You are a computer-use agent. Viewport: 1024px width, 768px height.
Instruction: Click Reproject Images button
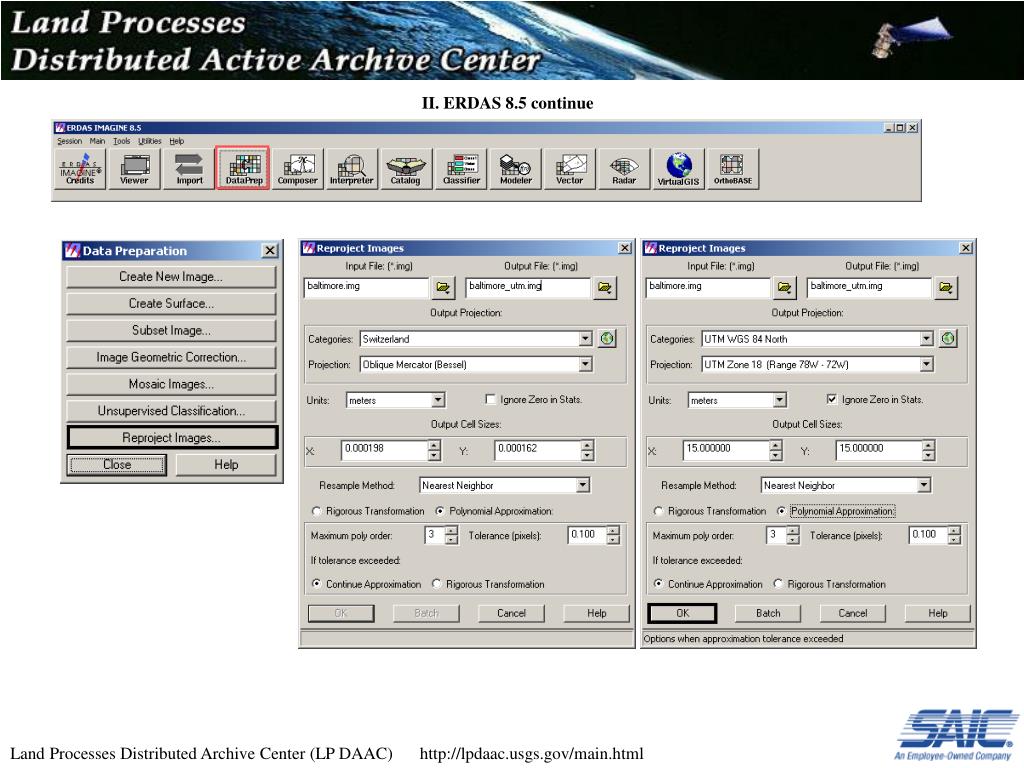172,438
